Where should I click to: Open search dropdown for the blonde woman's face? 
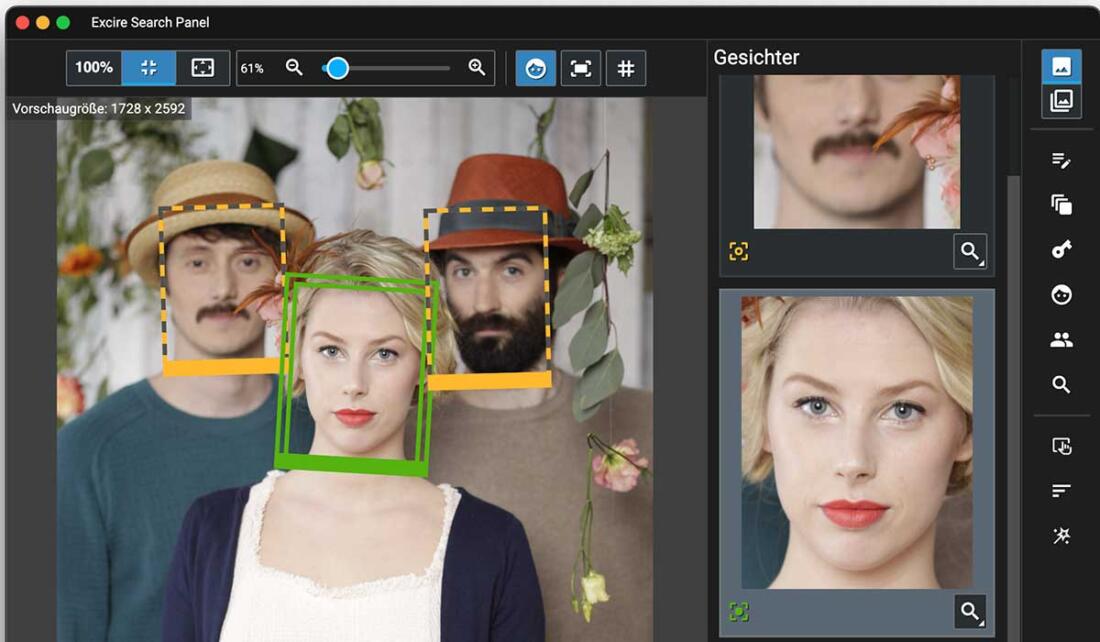(x=970, y=611)
